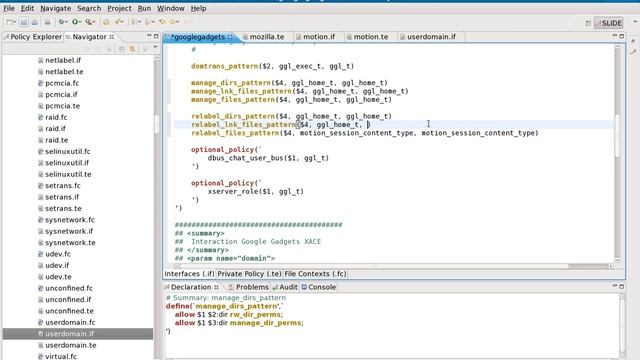The width and height of the screenshot is (640, 360).
Task: Select the googlegadgets editor tab
Action: pyautogui.click(x=198, y=37)
